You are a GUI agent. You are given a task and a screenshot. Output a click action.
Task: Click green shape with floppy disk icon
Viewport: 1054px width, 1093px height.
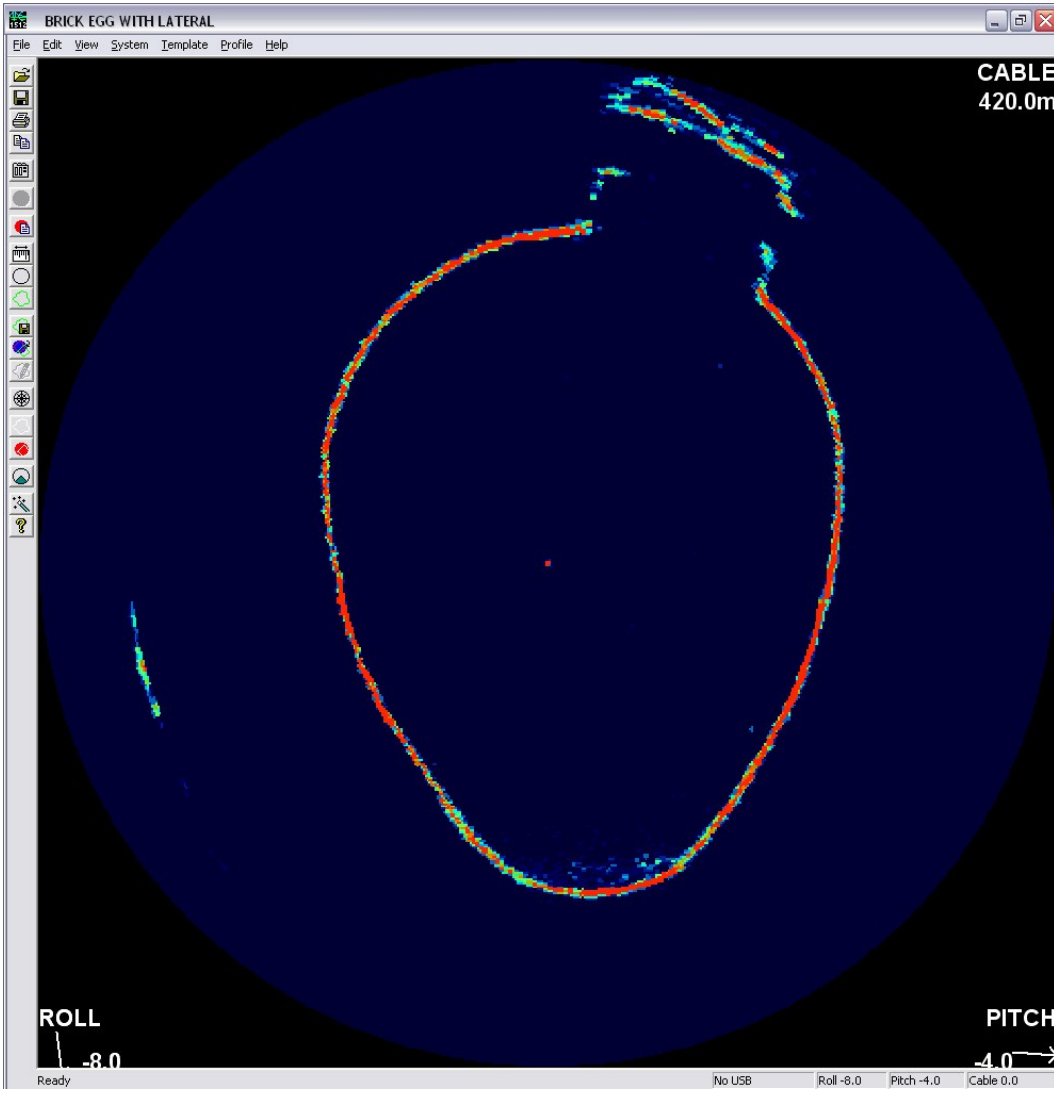pos(22,326)
